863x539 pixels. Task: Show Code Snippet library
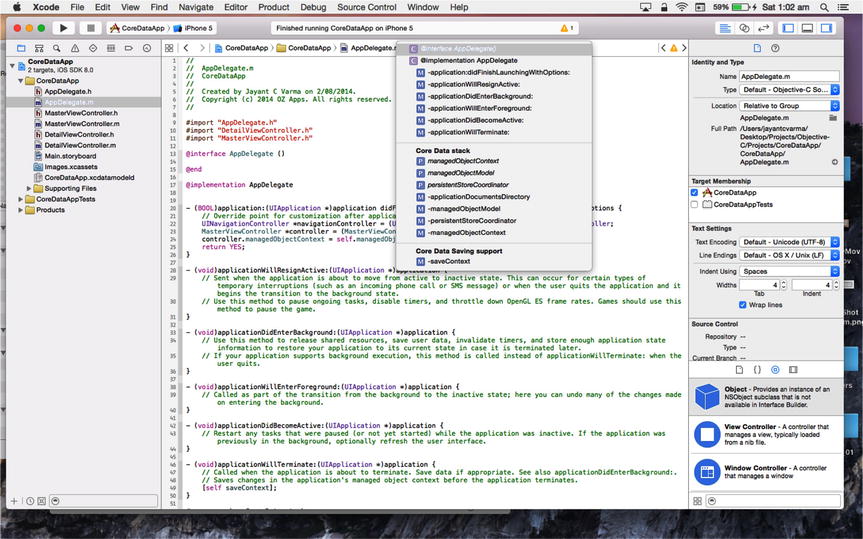[x=757, y=370]
